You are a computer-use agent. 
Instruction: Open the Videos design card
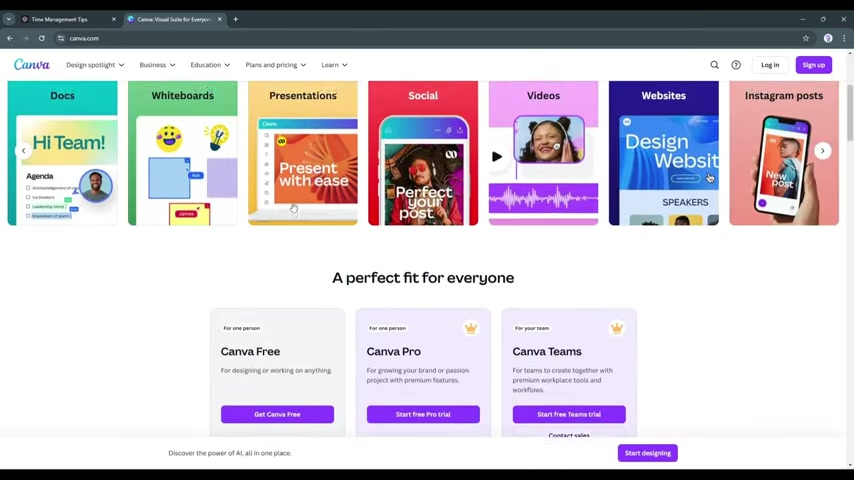(543, 153)
